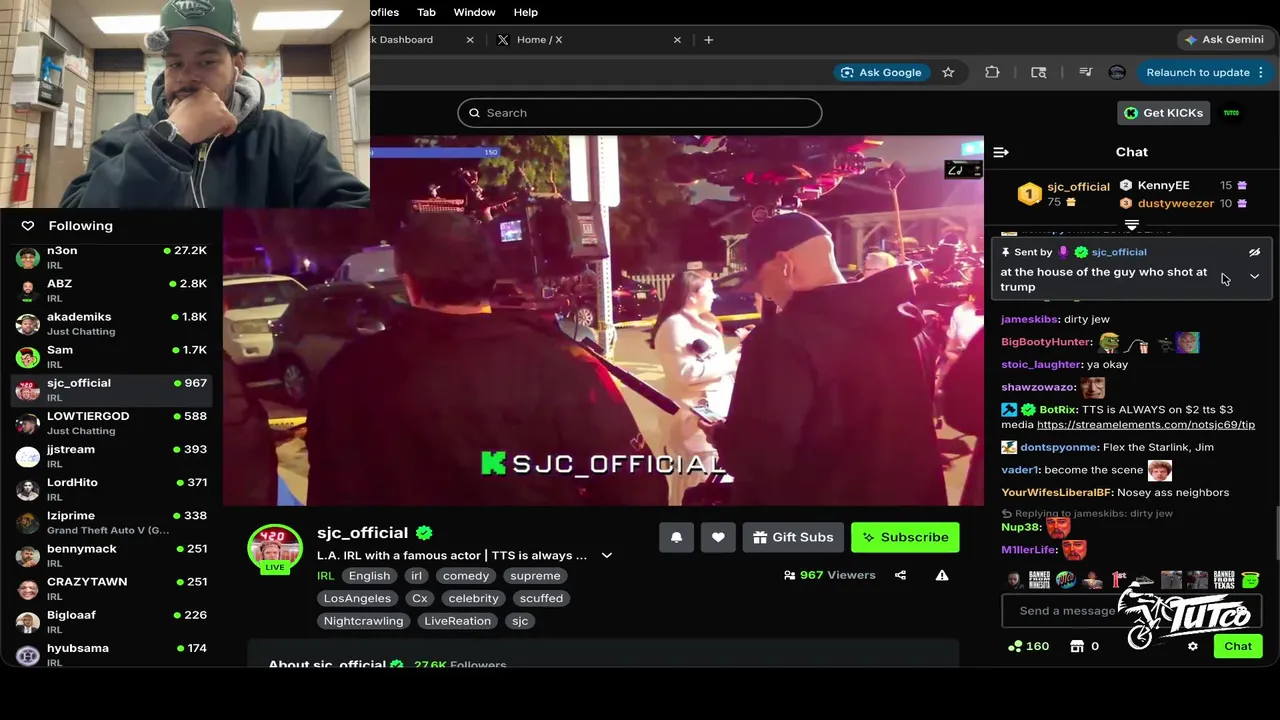This screenshot has width=1280, height=720.
Task: Open a new tab with plus button
Action: 708,40
